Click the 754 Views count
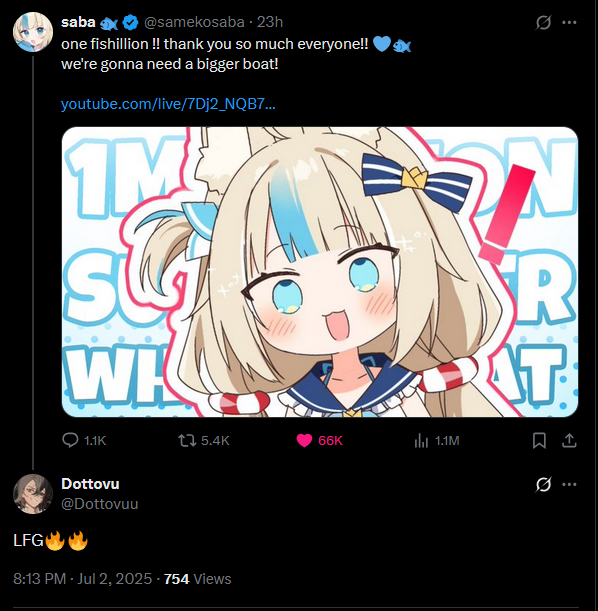The height and width of the screenshot is (611, 598). point(198,579)
